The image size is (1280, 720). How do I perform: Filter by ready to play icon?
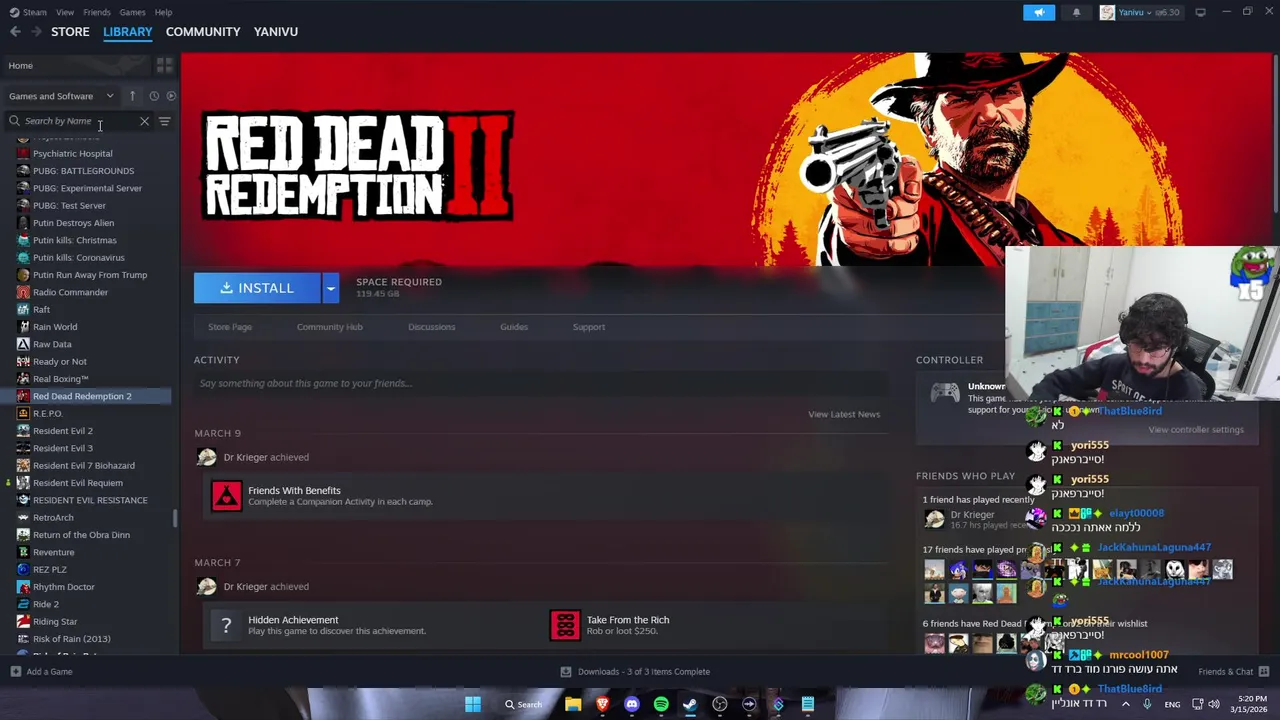pos(171,96)
